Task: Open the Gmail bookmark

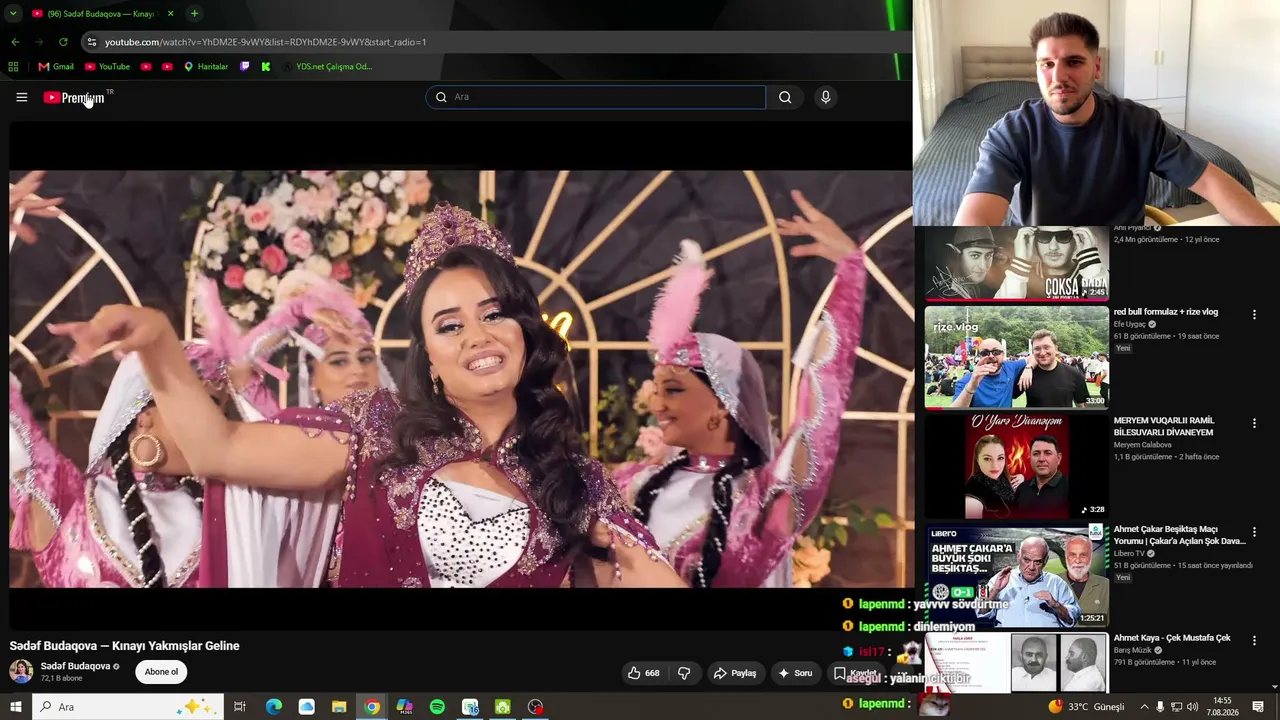Action: click(56, 67)
